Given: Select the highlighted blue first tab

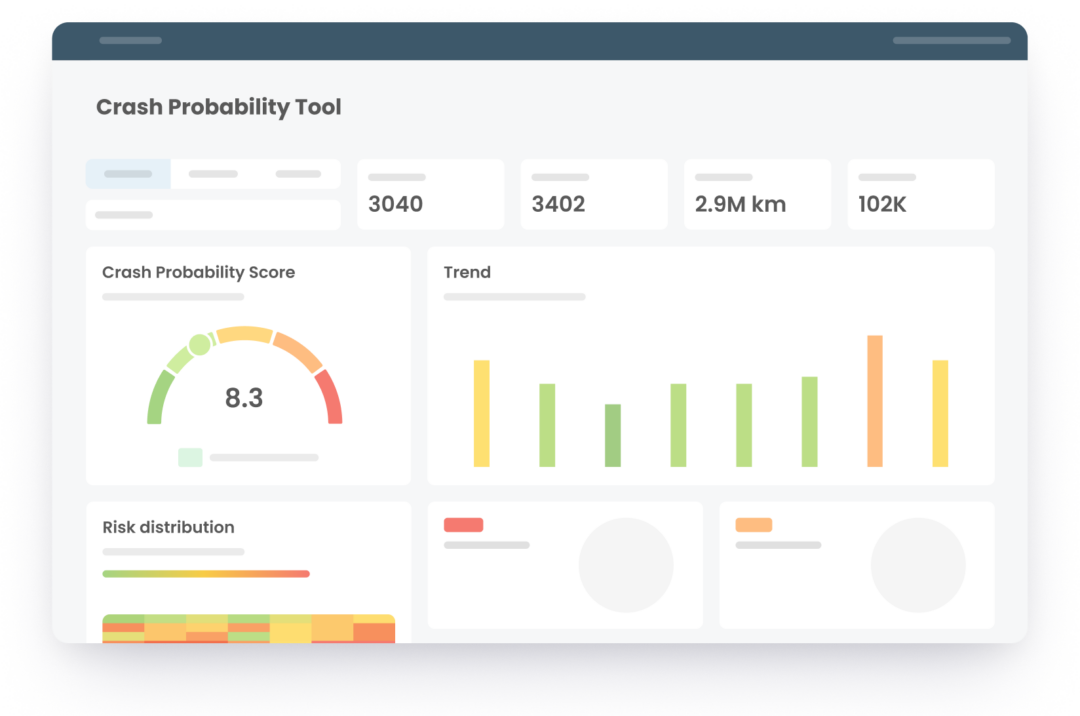Looking at the screenshot, I should point(128,174).
